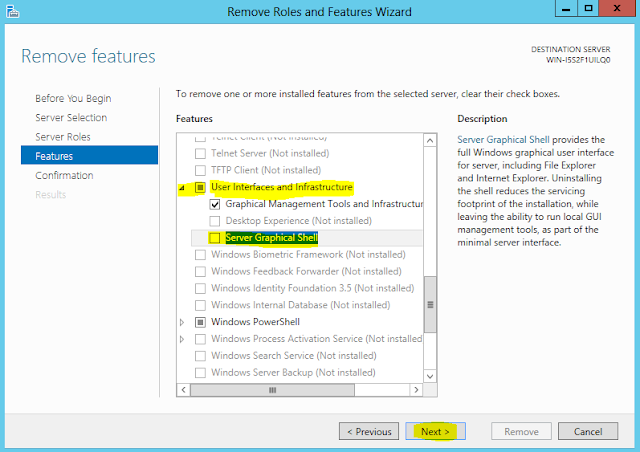The image size is (640, 452).
Task: Select the Windows Identity Foundation 3.5 label
Action: [x=312, y=288]
